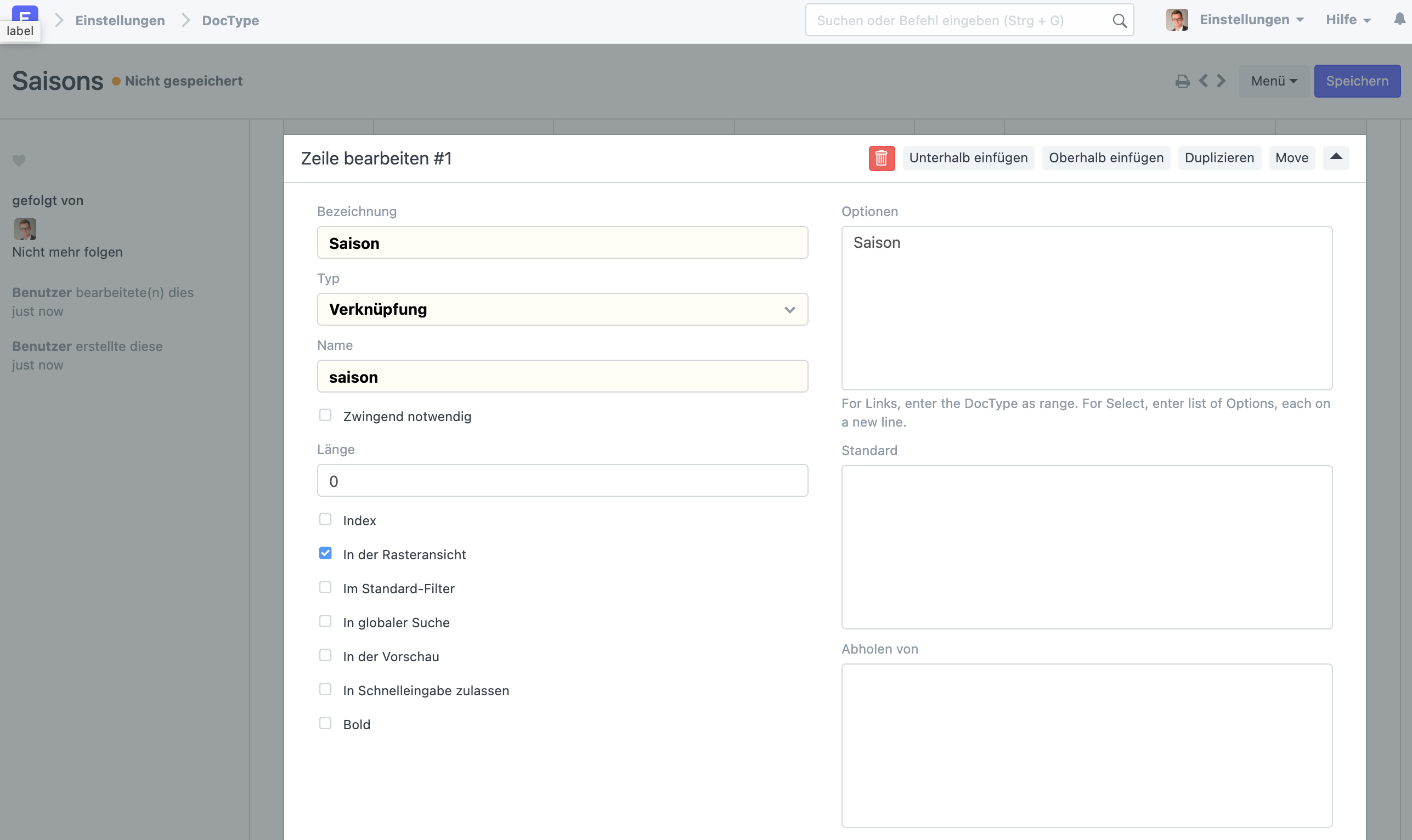Toggle the Bold checkbox
This screenshot has width=1412, height=840.
pos(325,723)
